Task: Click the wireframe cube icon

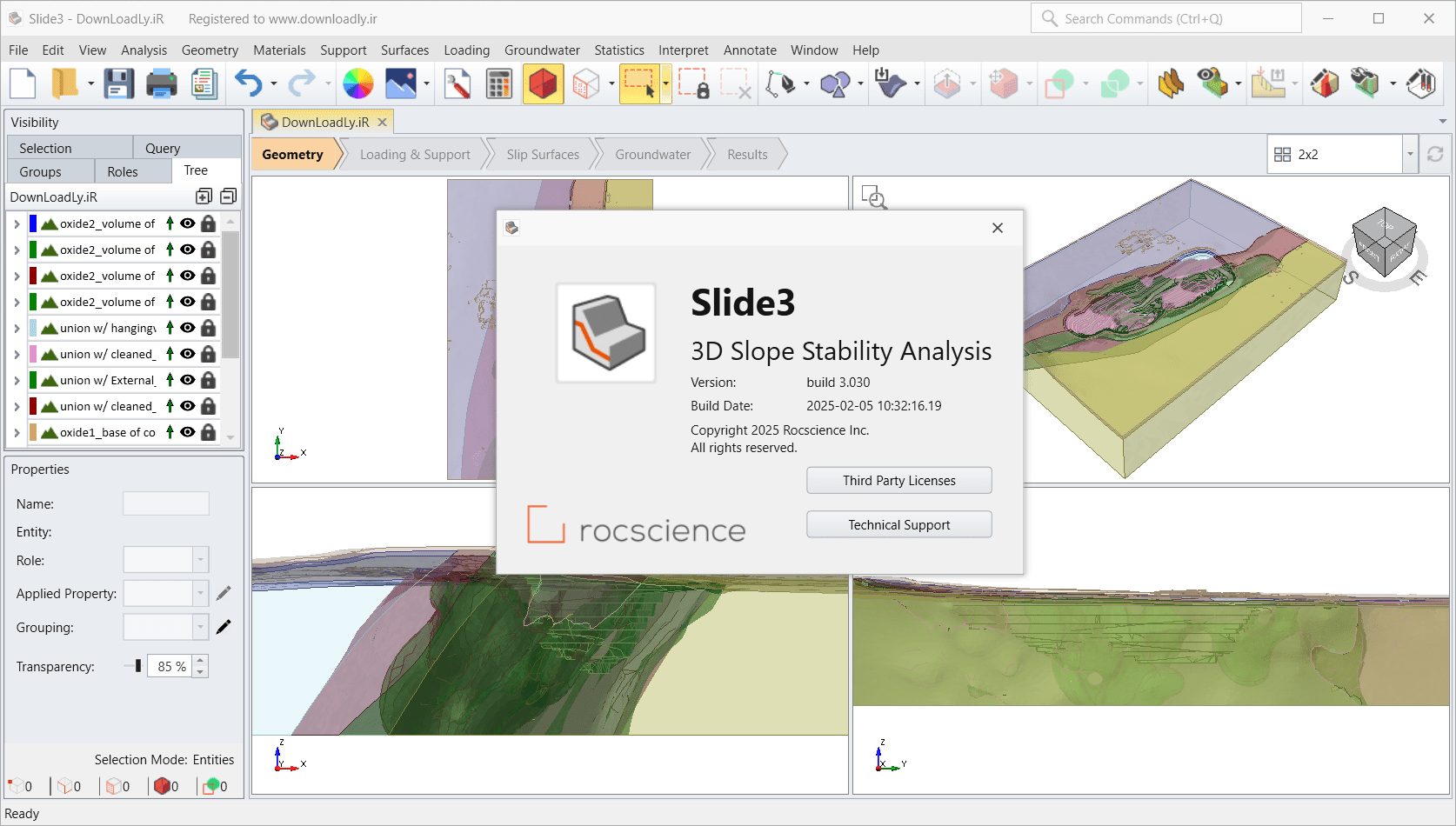Action: click(x=586, y=84)
